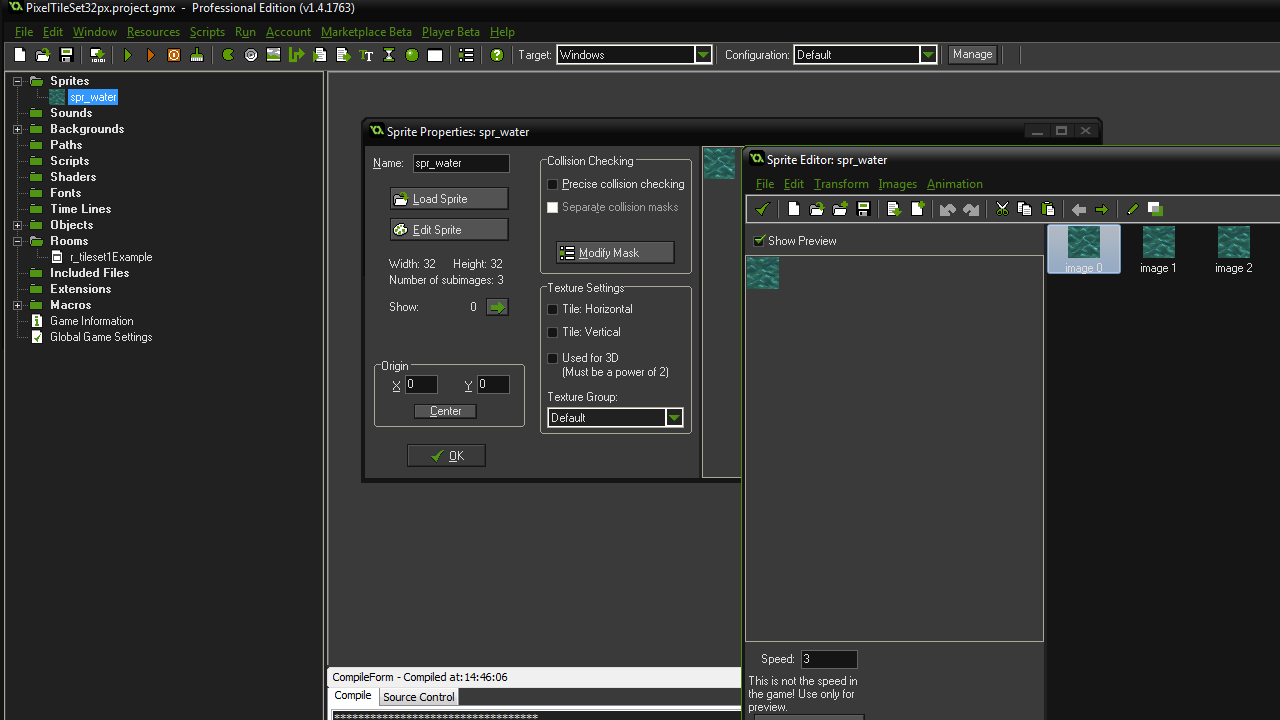1280x720 pixels.
Task: Enable Tile: Horizontal texture setting
Action: pos(552,309)
